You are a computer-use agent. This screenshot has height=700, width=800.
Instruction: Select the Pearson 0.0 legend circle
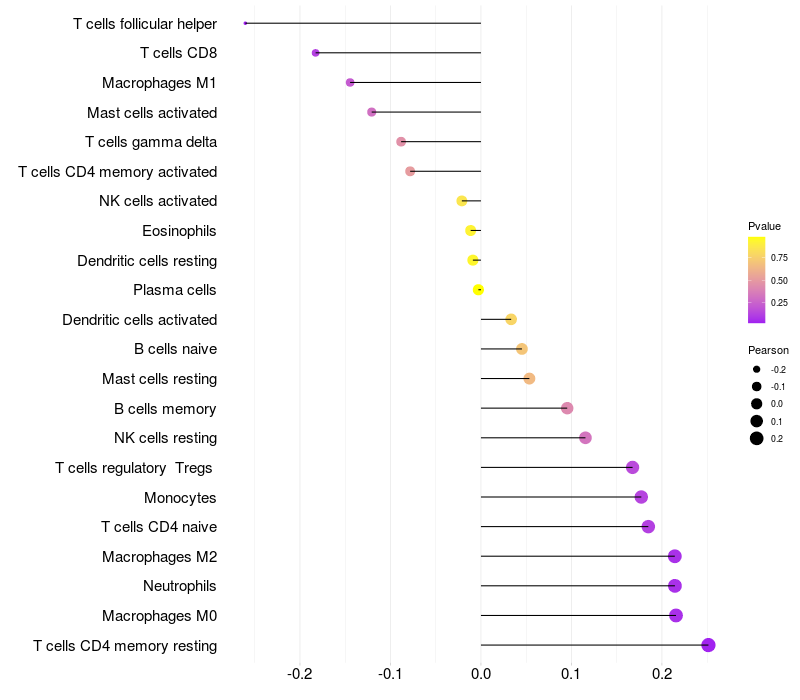[x=757, y=404]
